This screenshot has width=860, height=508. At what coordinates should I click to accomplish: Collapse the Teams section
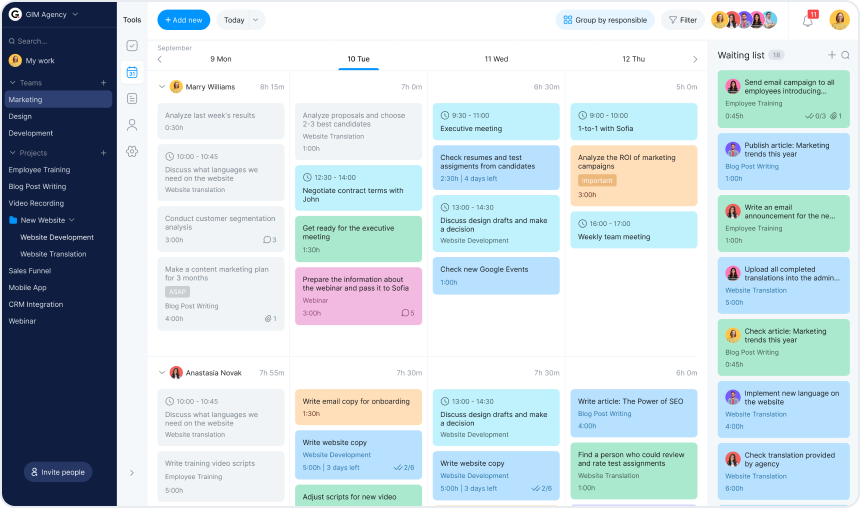pos(13,83)
